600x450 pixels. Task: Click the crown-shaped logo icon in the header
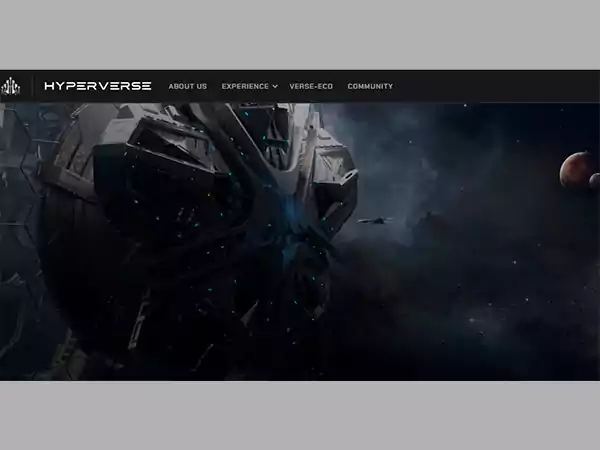click(10, 86)
